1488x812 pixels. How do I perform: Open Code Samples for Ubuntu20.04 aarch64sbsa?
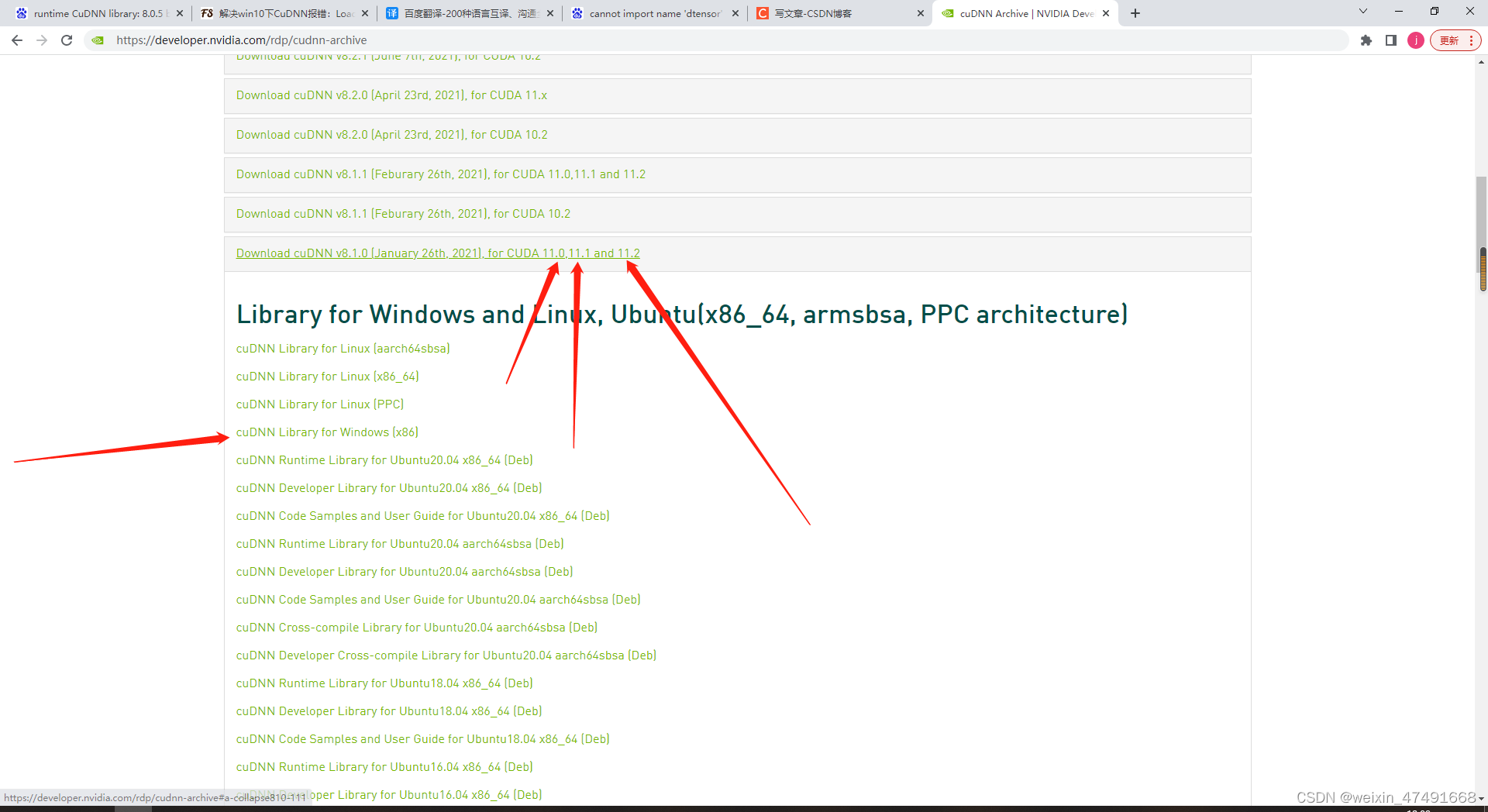(x=438, y=600)
